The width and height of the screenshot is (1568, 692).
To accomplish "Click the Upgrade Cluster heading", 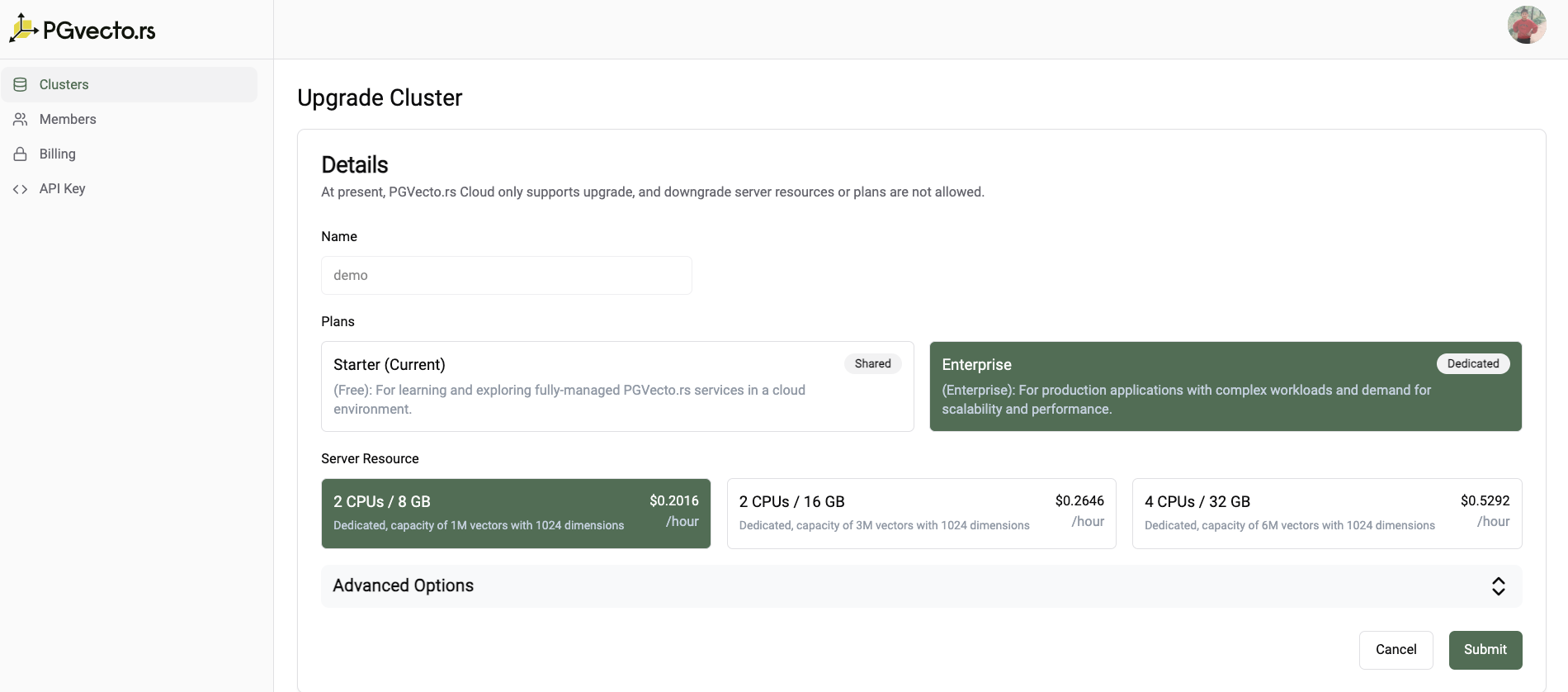I will [380, 97].
